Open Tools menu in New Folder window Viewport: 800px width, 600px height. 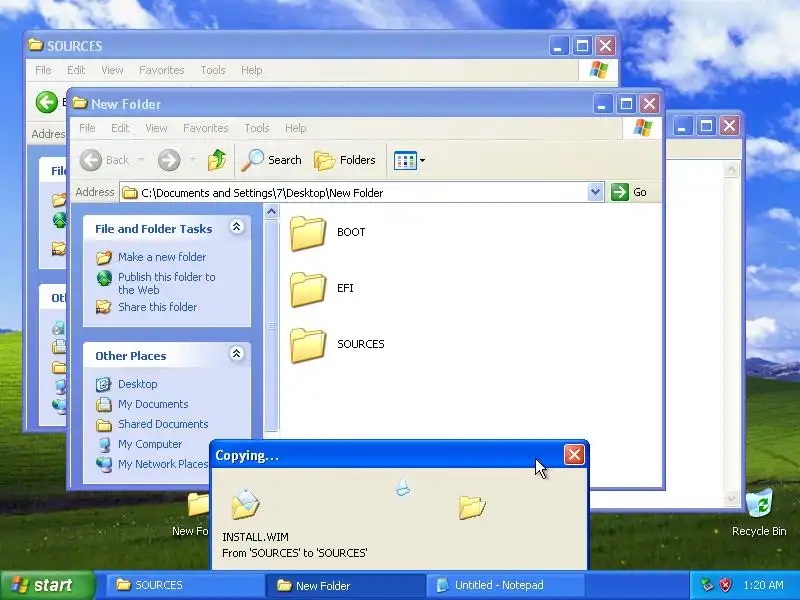[257, 128]
